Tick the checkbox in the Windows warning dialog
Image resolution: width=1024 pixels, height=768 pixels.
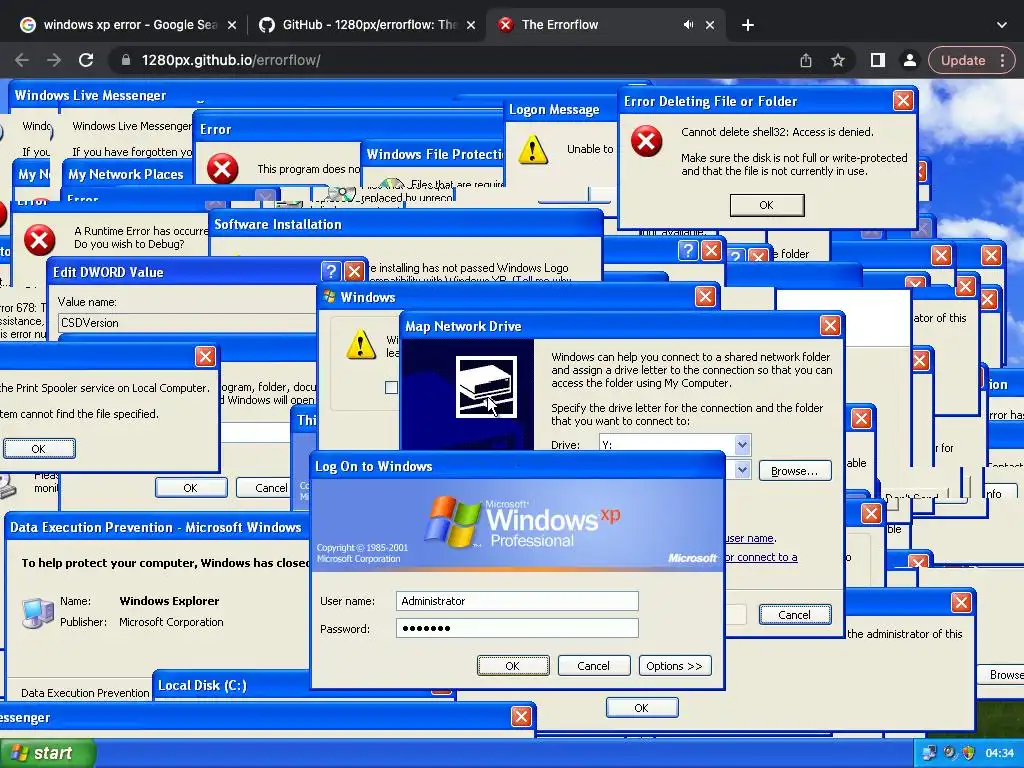pyautogui.click(x=391, y=387)
